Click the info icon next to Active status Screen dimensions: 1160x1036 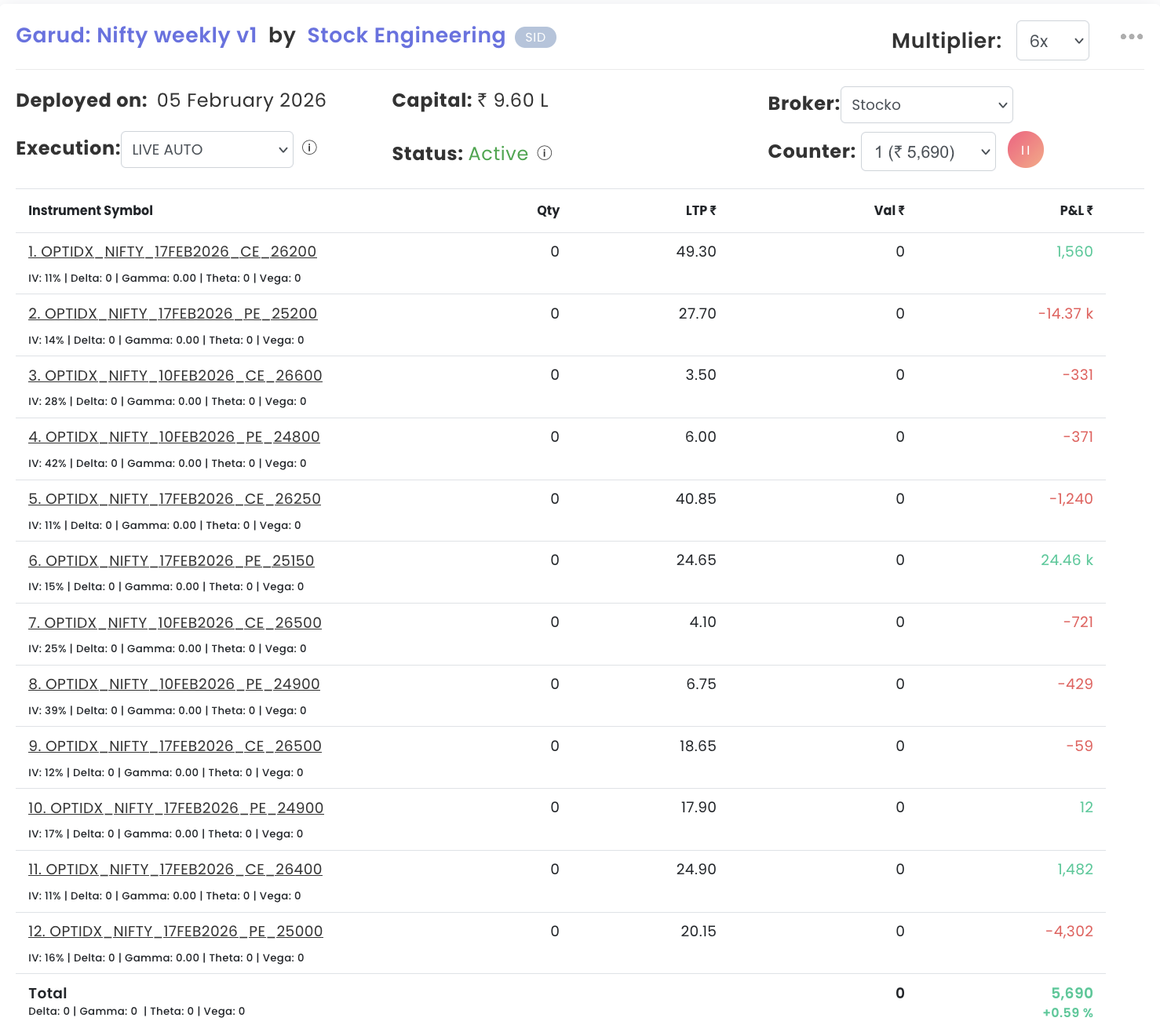click(x=545, y=153)
